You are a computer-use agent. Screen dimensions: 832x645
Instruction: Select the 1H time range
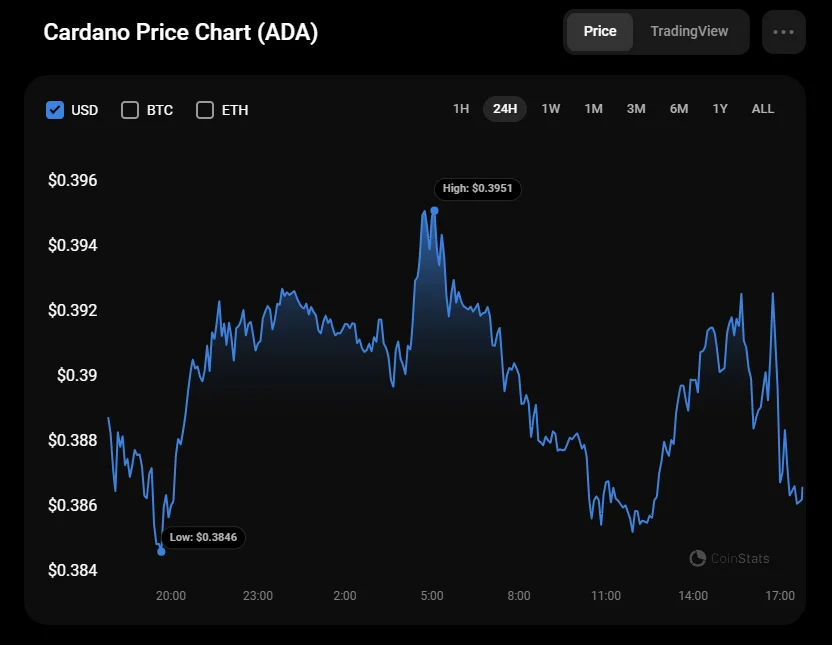(x=461, y=109)
